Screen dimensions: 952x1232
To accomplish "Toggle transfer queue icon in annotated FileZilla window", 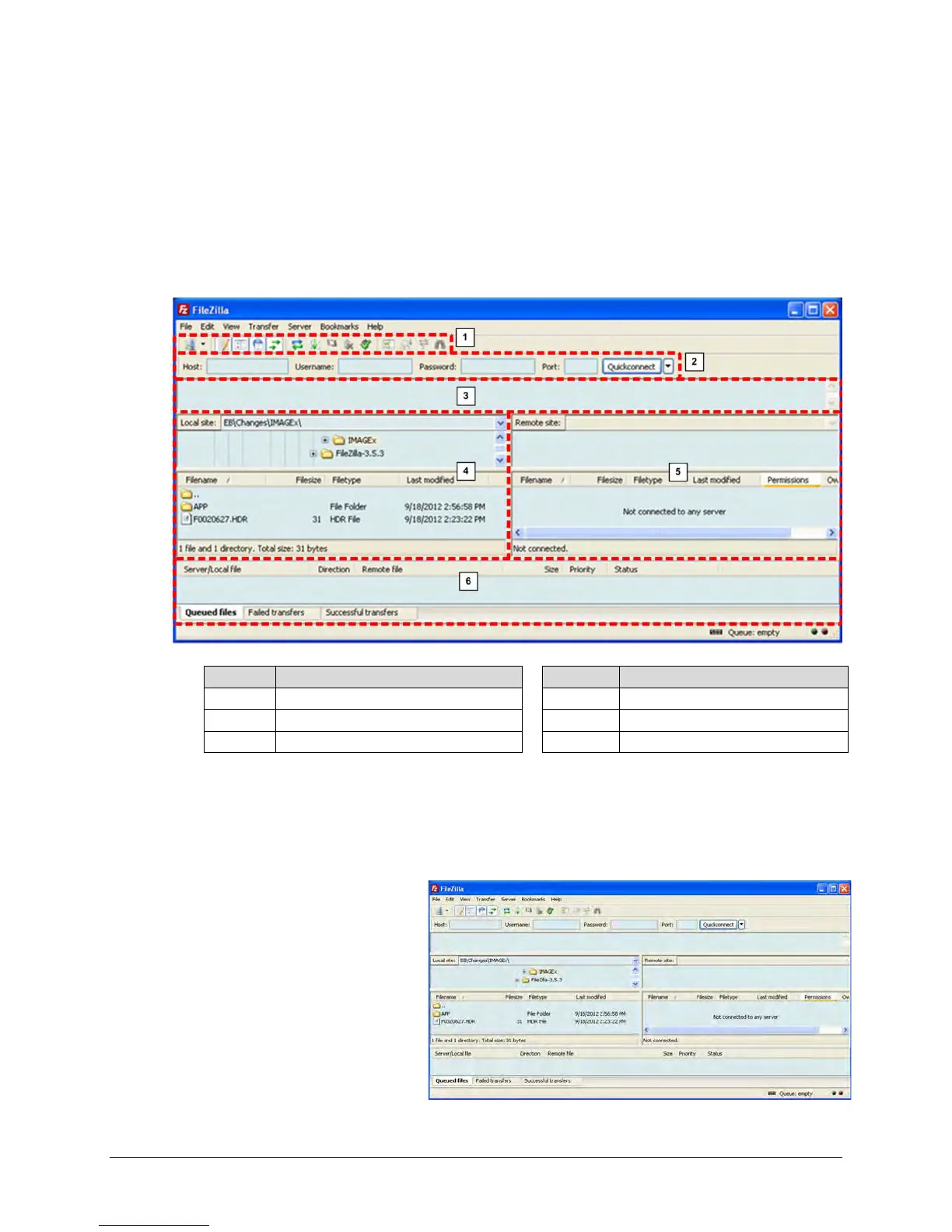I will 275,345.
